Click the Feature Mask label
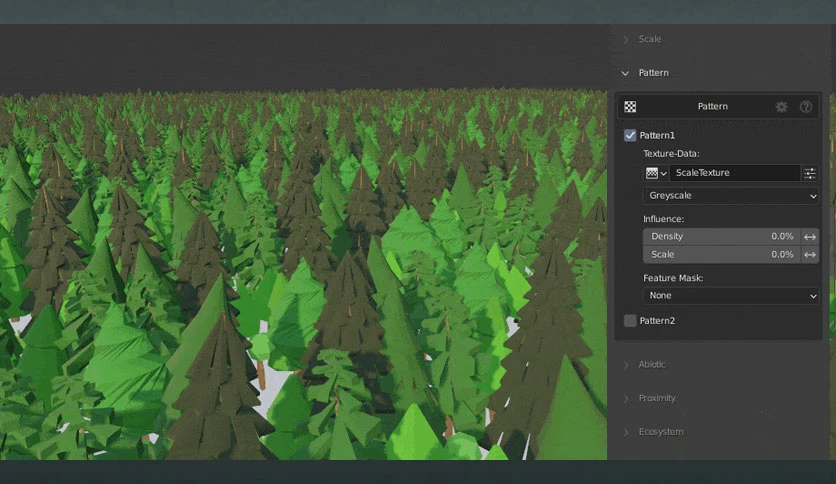 (673, 278)
